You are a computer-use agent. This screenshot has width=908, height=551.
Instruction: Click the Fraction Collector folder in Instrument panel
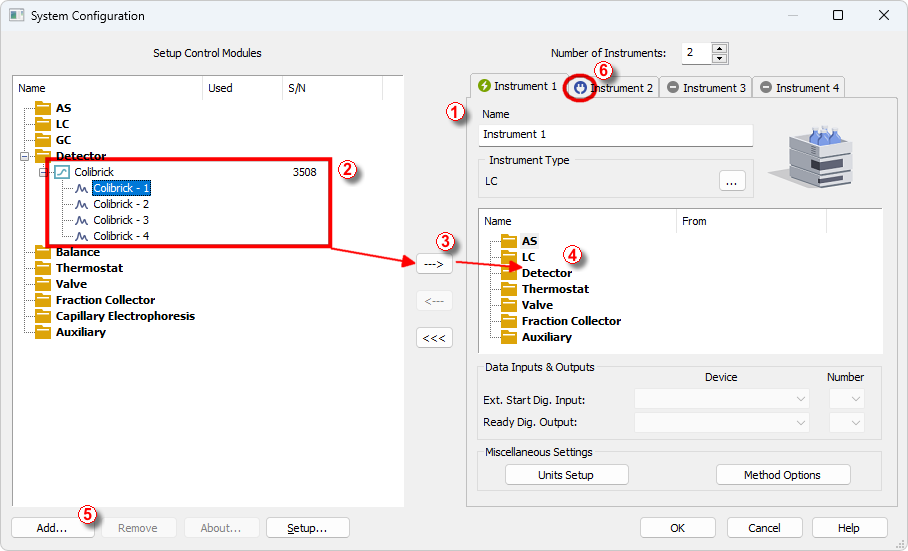pyautogui.click(x=570, y=321)
